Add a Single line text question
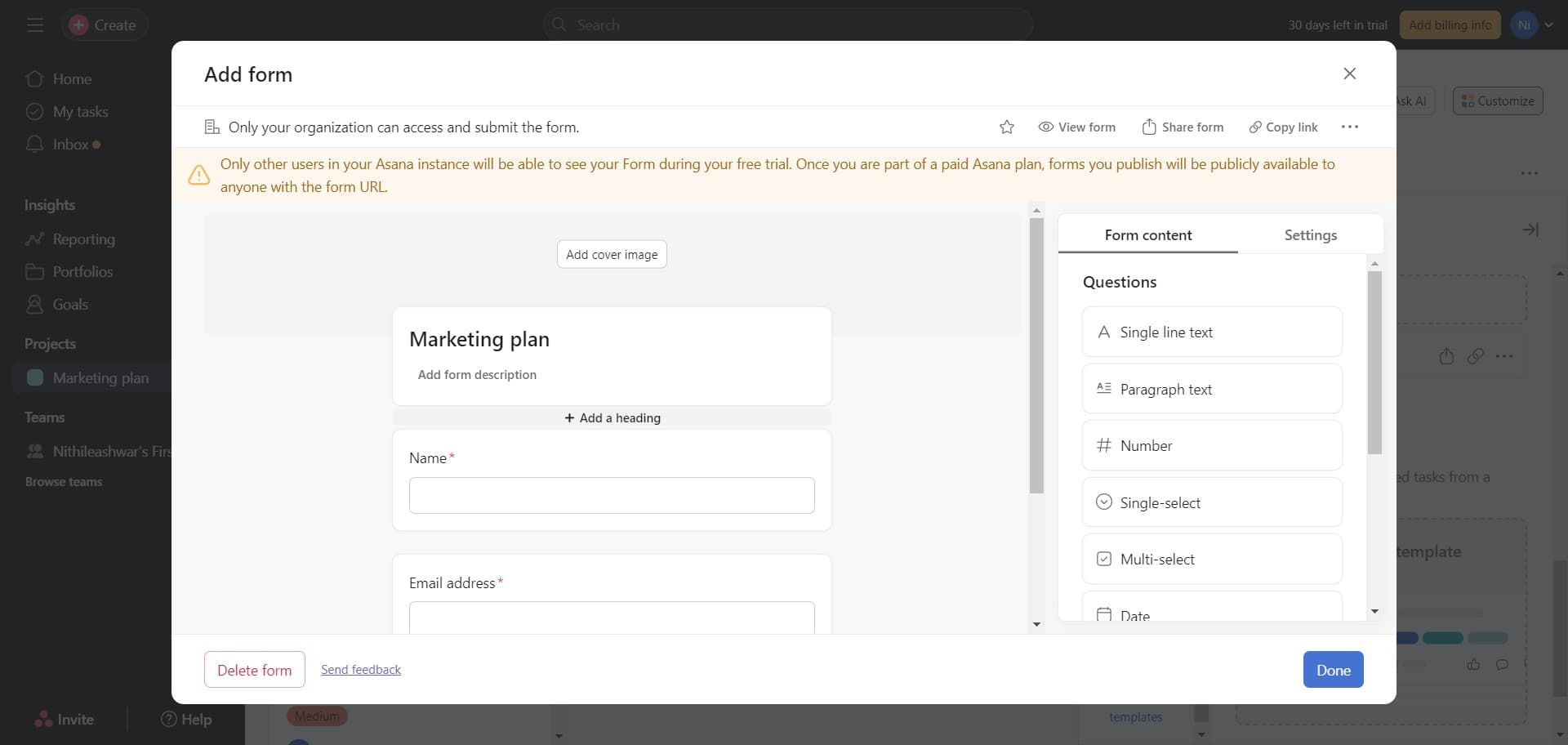The width and height of the screenshot is (1568, 745). [x=1211, y=332]
